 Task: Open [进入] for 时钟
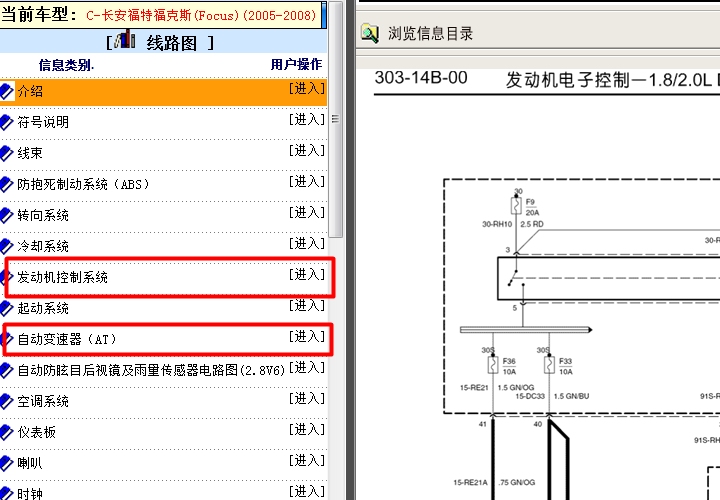pos(307,492)
